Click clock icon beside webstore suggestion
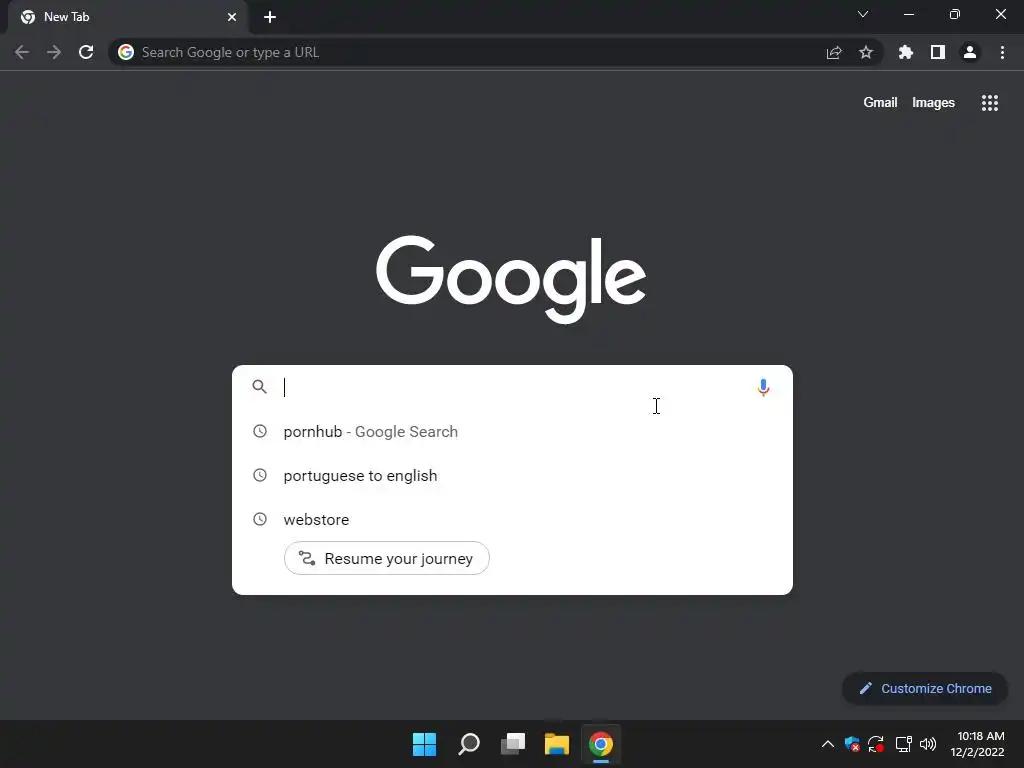 click(260, 519)
